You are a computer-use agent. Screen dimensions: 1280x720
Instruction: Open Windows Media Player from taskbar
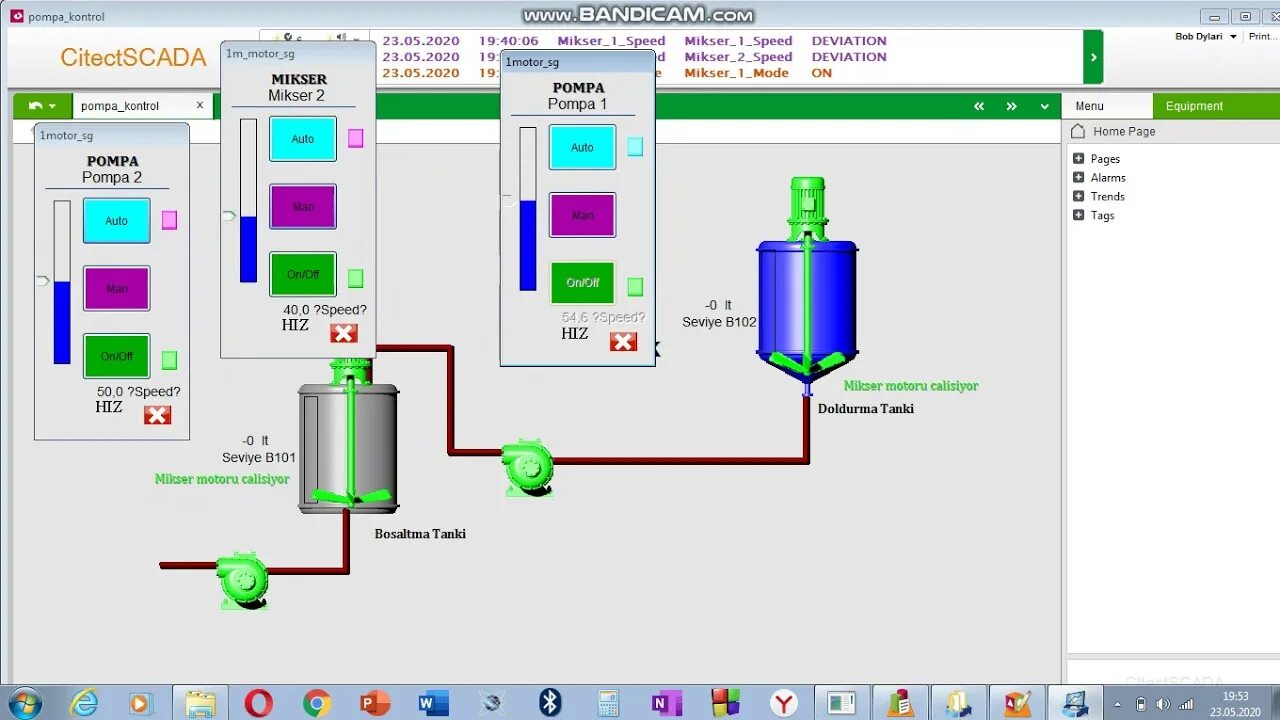pyautogui.click(x=142, y=703)
